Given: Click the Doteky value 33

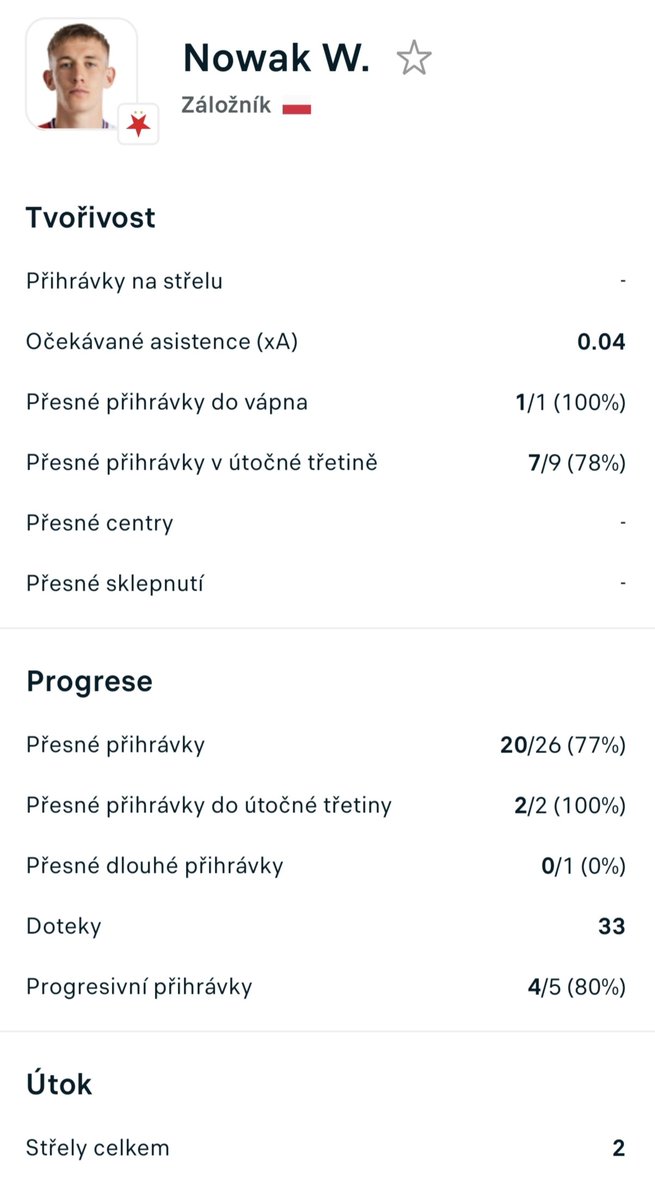Looking at the screenshot, I should pyautogui.click(x=612, y=926).
